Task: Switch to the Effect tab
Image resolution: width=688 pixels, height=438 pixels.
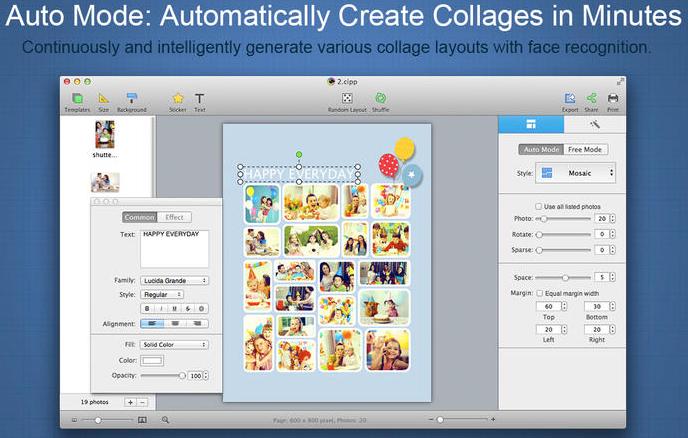Action: pyautogui.click(x=174, y=217)
